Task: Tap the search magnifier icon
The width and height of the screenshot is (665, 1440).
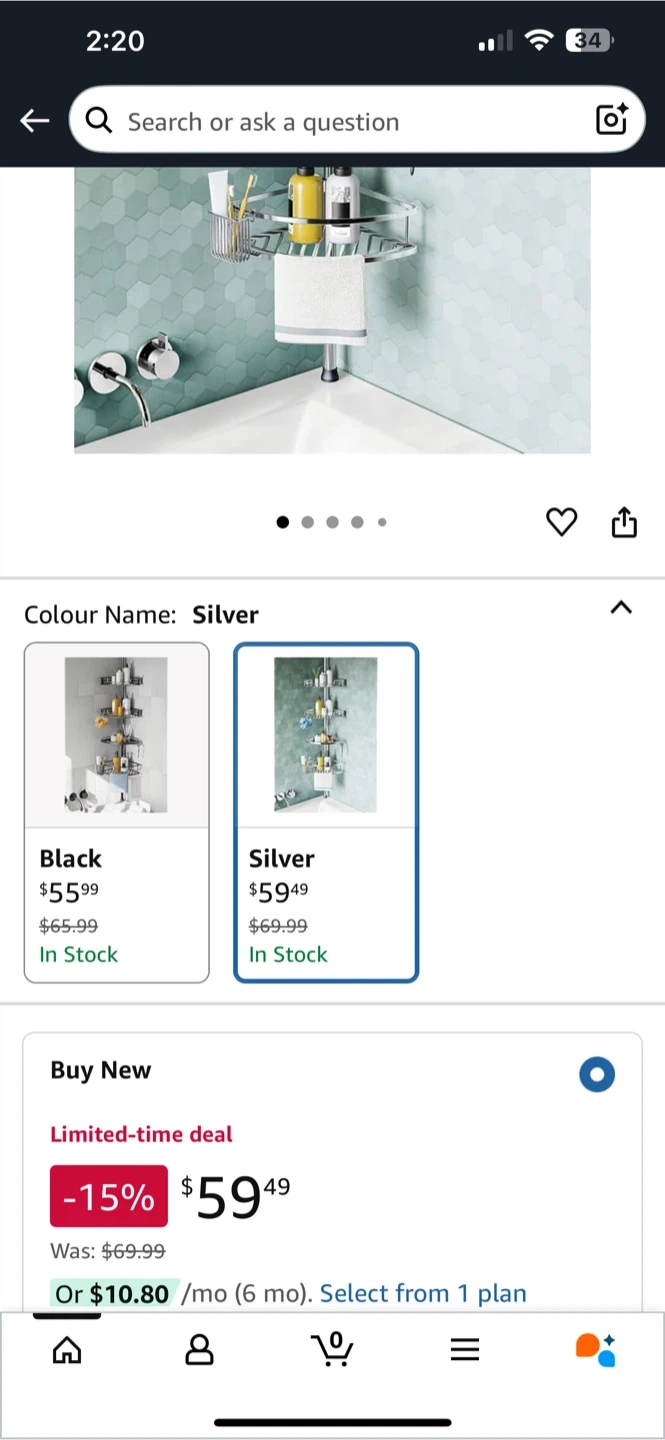Action: (x=98, y=121)
